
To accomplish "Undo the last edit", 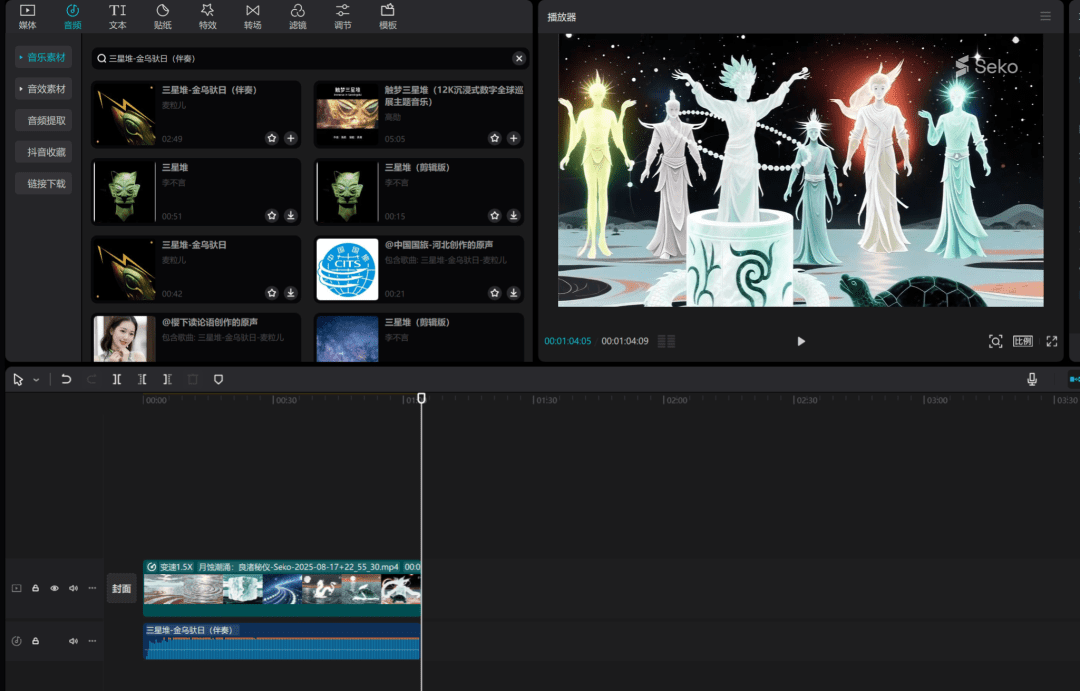I will [66, 380].
